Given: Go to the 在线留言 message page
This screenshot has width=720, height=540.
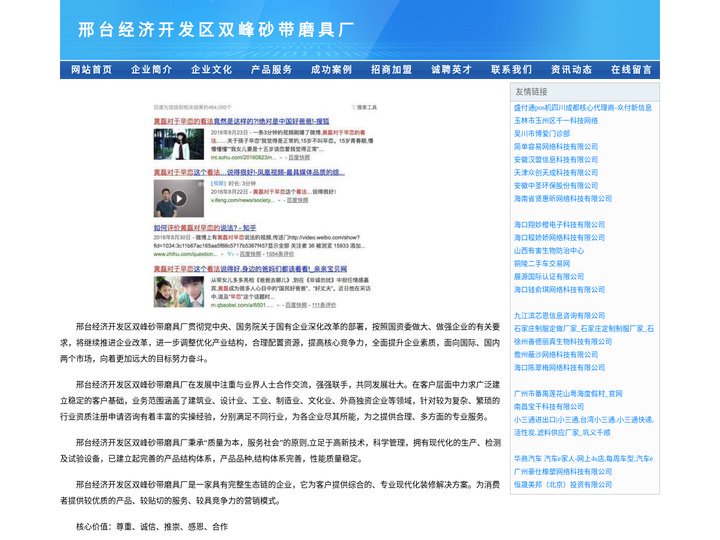Looking at the screenshot, I should 631,70.
